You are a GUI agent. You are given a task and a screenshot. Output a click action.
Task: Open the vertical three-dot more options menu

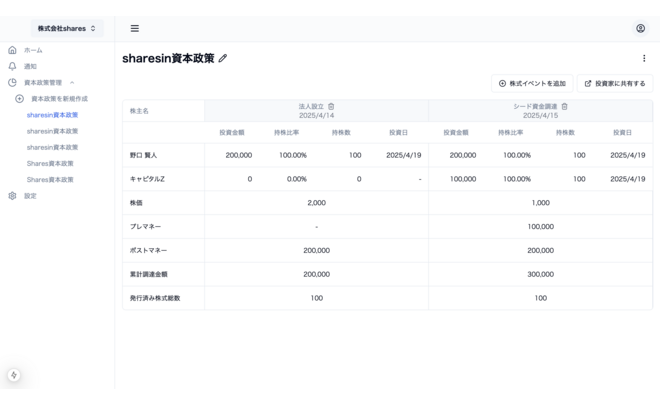pyautogui.click(x=644, y=59)
